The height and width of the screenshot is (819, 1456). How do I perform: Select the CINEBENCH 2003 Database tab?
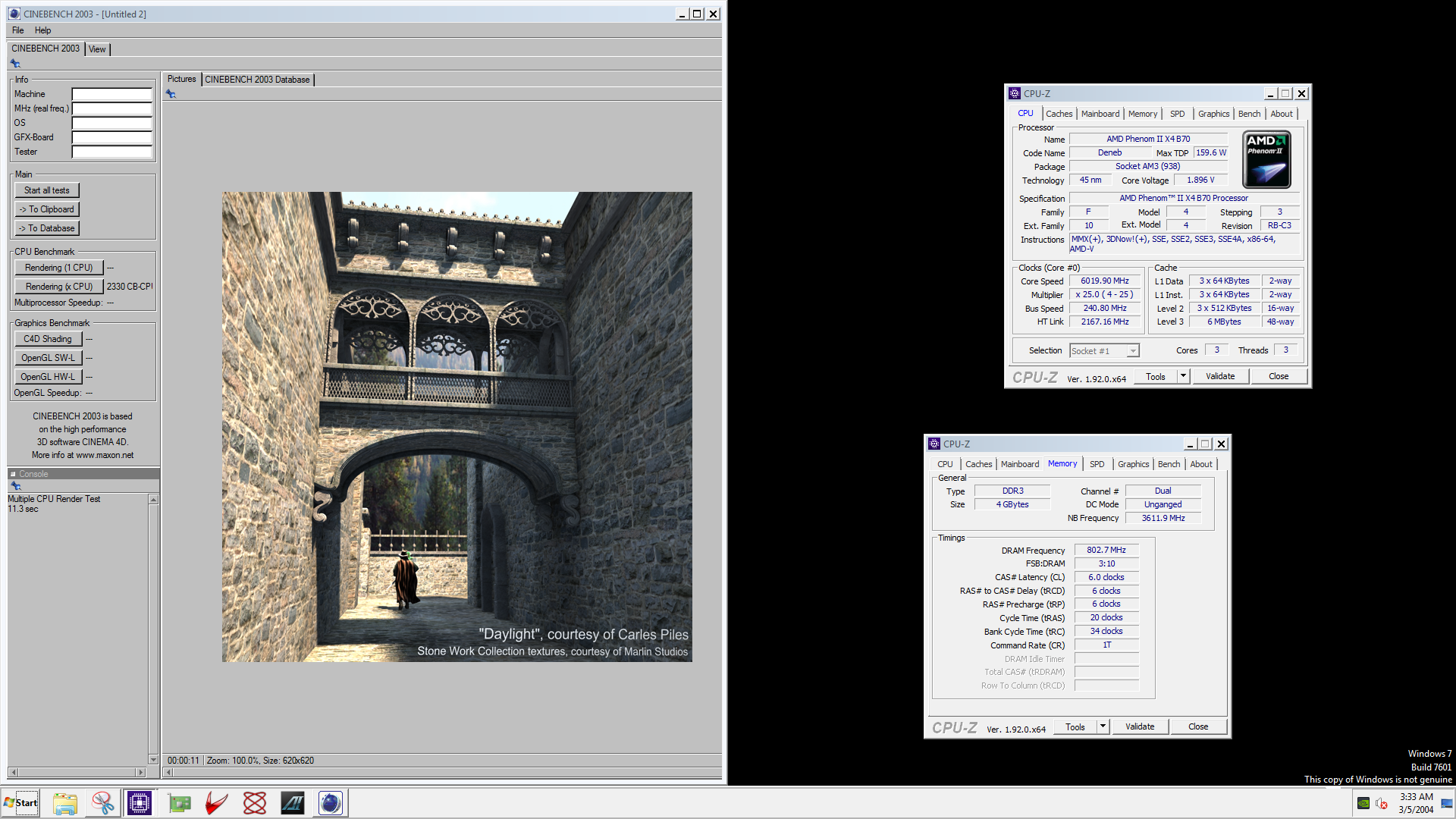257,80
